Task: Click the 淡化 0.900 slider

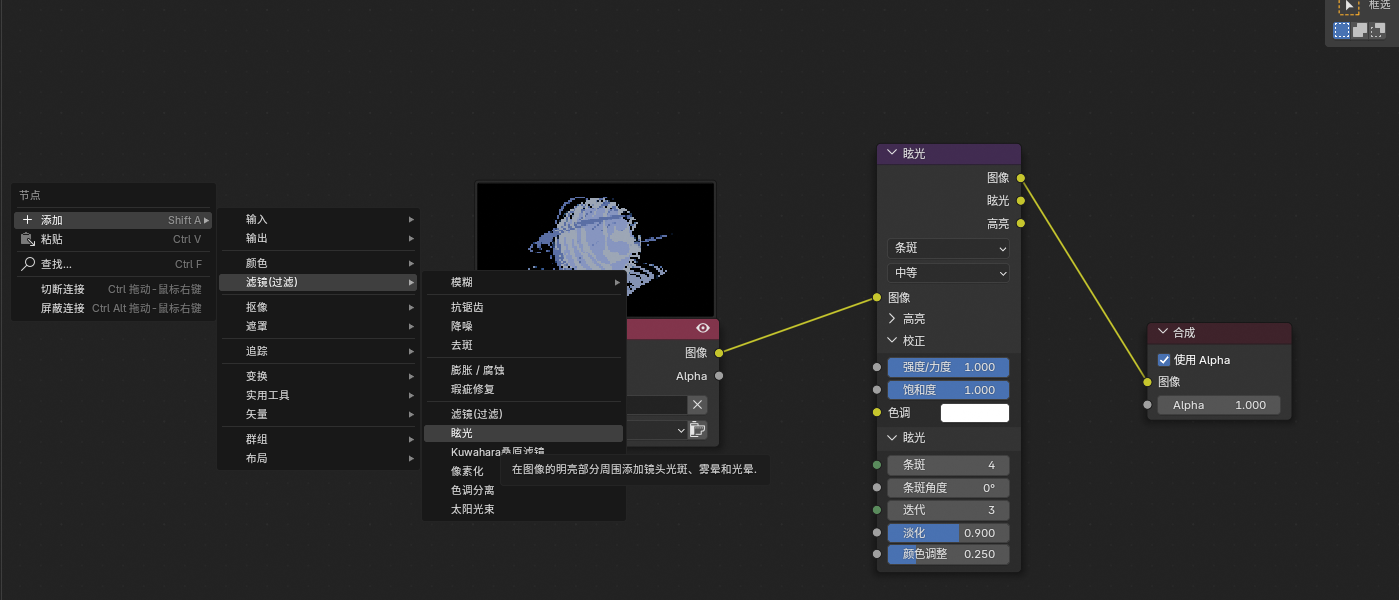Action: coord(948,533)
